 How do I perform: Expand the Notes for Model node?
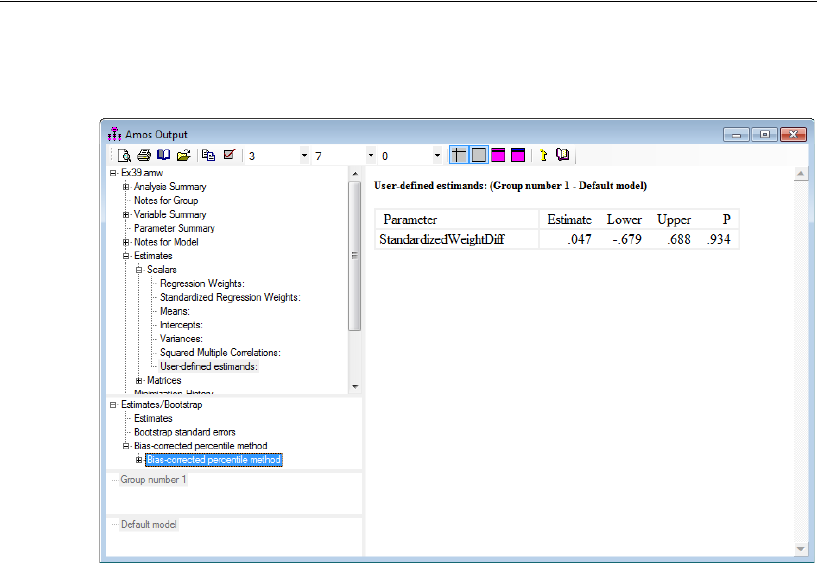point(126,242)
